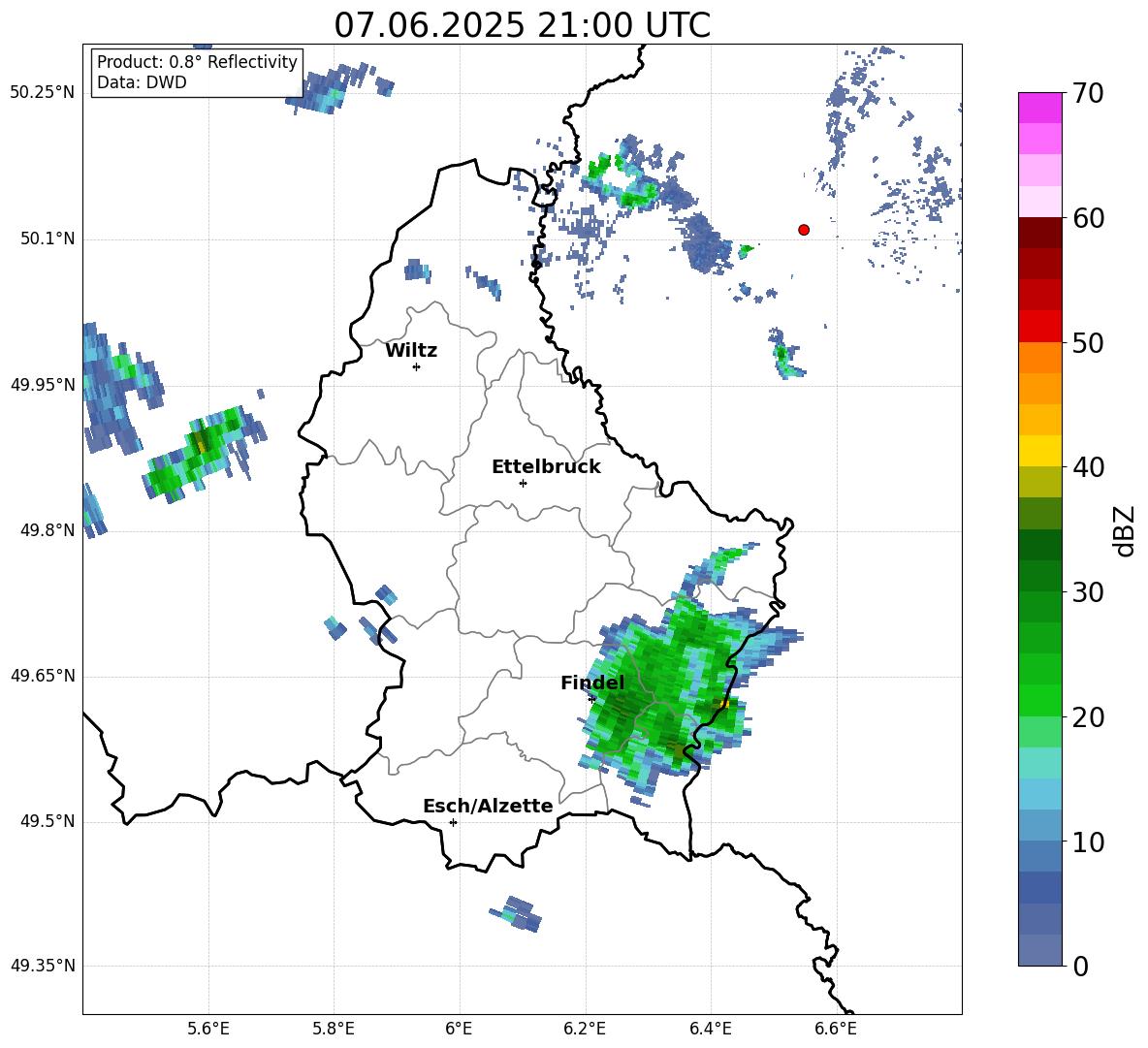Click the 6°E longitude label
This screenshot has height=1048, width=1148.
pyautogui.click(x=459, y=1029)
